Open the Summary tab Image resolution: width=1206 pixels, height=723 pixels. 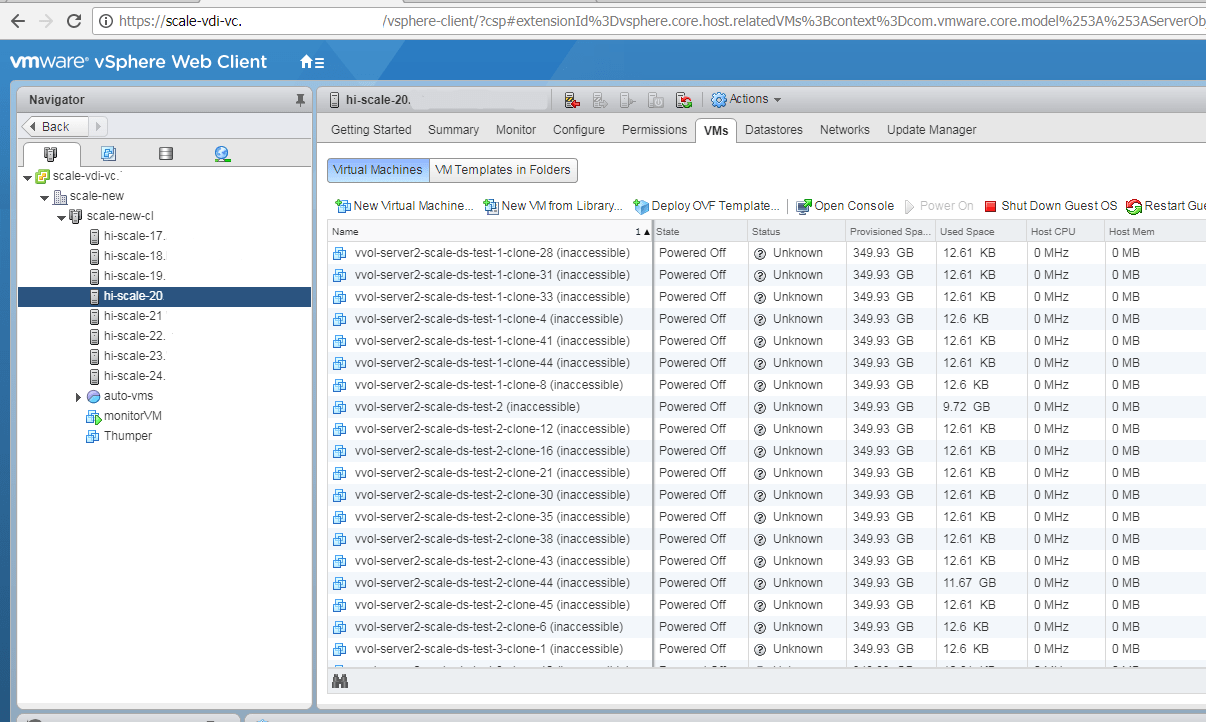[x=453, y=130]
